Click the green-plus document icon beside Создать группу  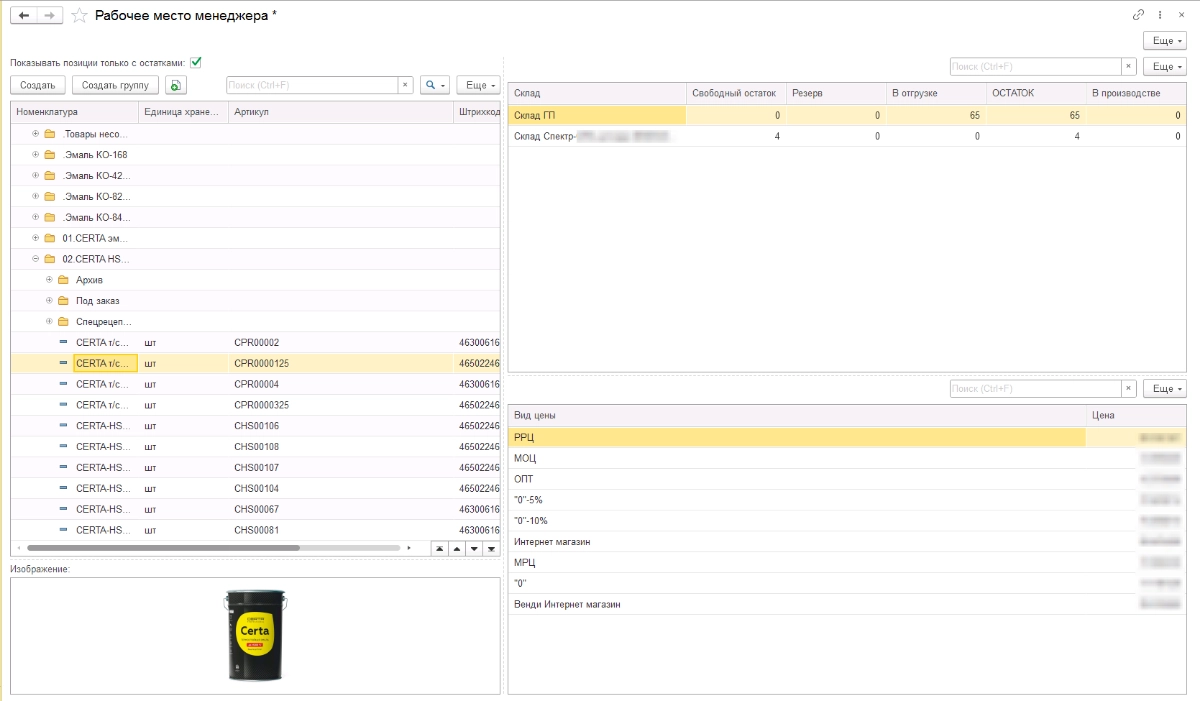(176, 85)
